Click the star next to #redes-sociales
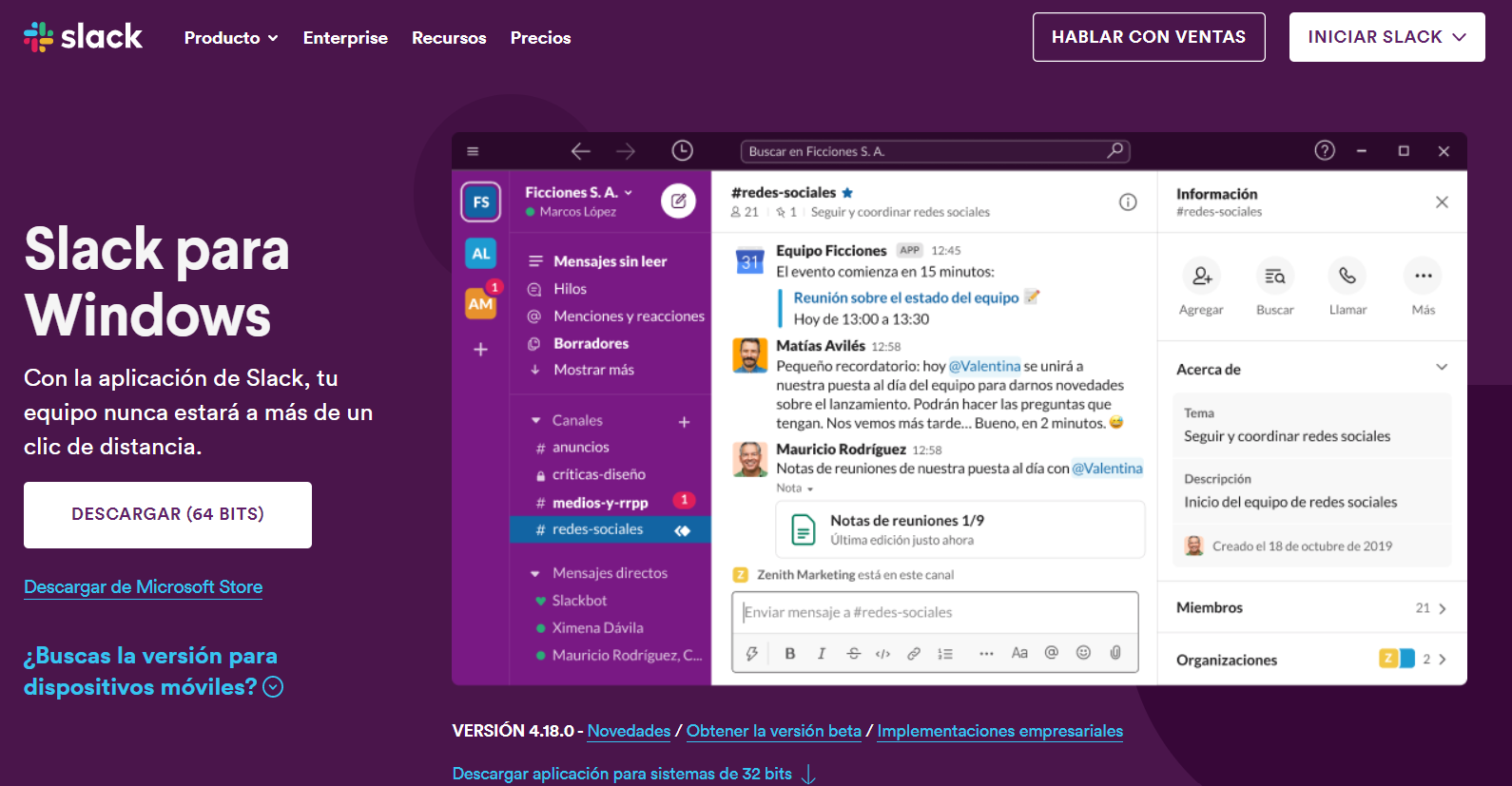Screen dimensions: 1512x786 [x=847, y=192]
